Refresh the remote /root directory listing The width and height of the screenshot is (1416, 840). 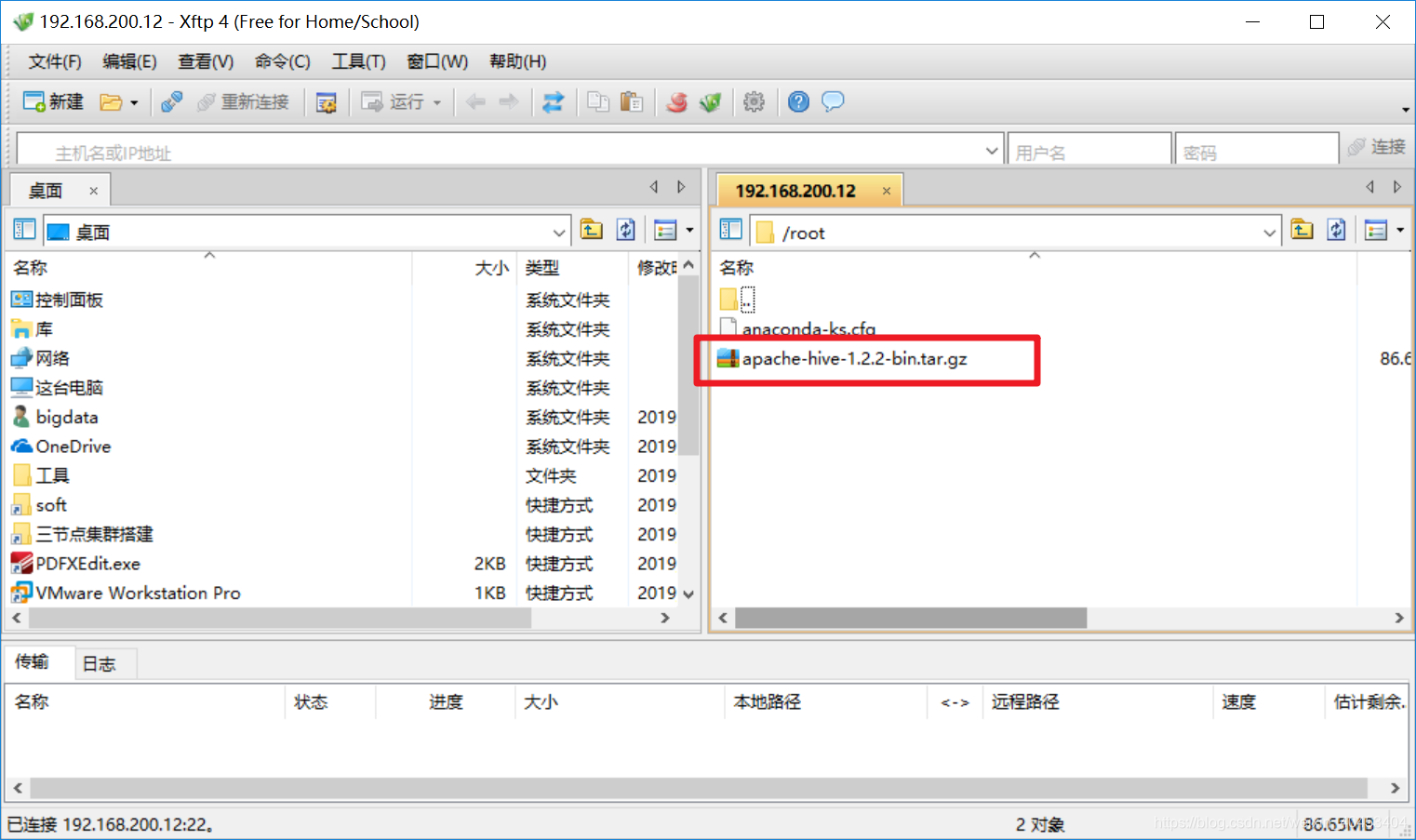click(1337, 230)
